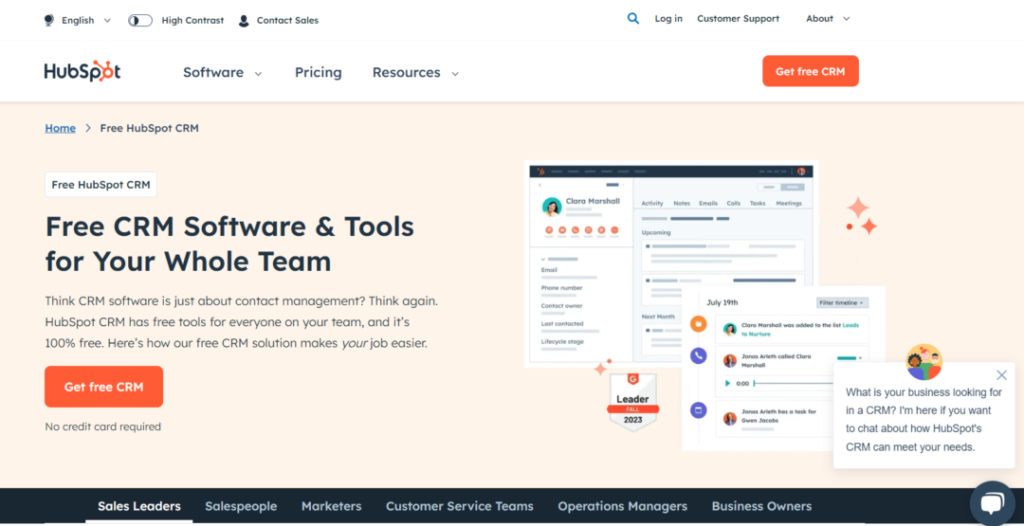The image size is (1024, 526).
Task: Select the Salespeople tab
Action: click(241, 506)
